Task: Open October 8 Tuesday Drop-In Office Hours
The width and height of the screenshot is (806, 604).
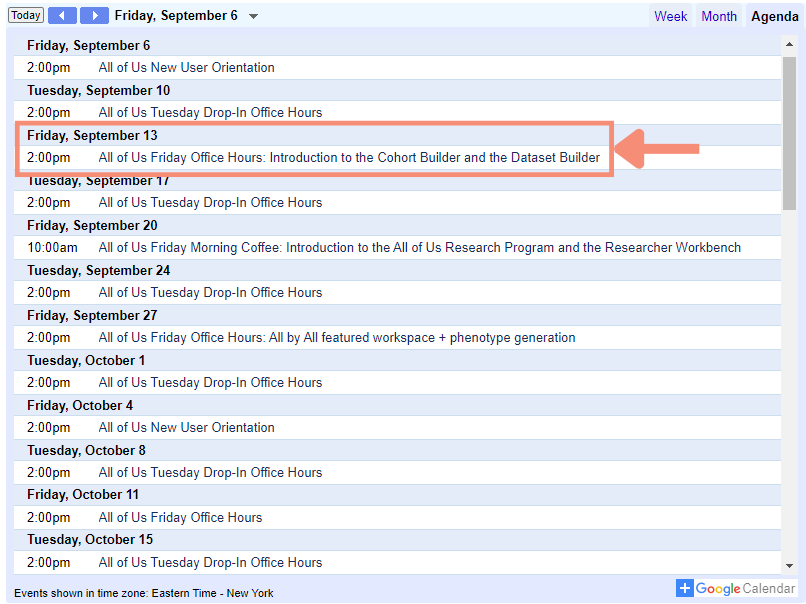Action: pyautogui.click(x=210, y=472)
